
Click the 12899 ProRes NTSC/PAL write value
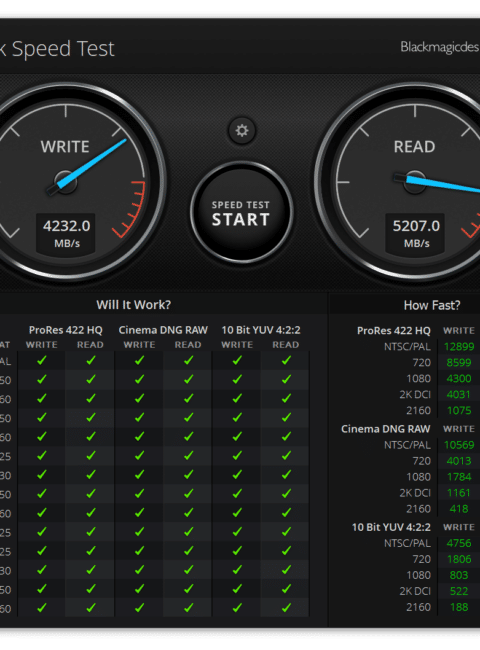pos(459,347)
